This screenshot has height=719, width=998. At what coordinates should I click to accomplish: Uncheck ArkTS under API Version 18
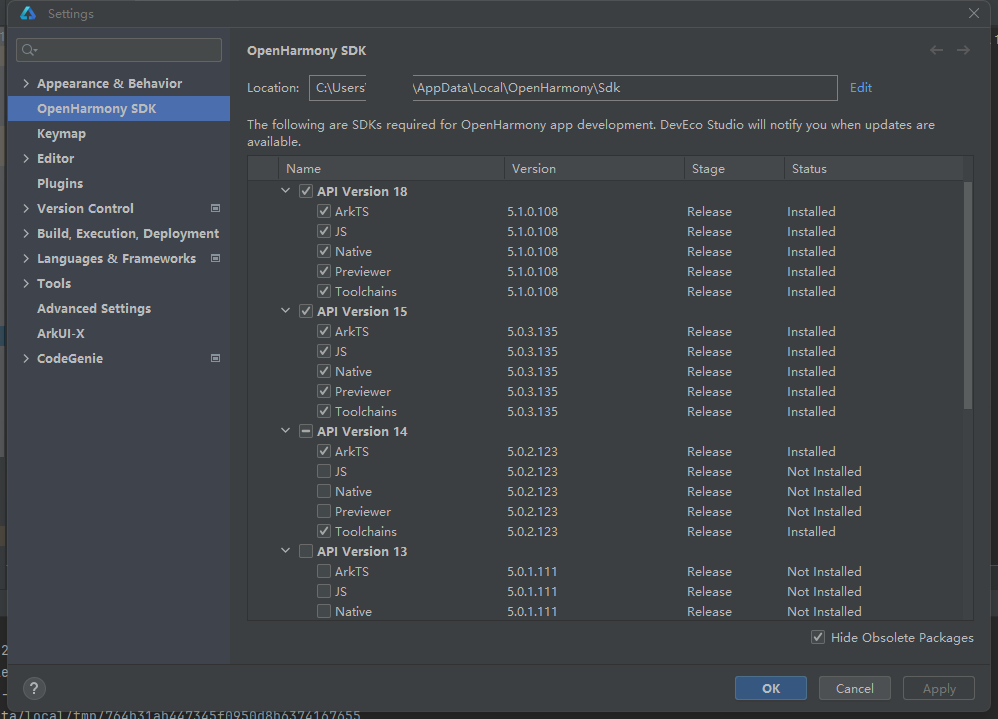pyautogui.click(x=324, y=211)
